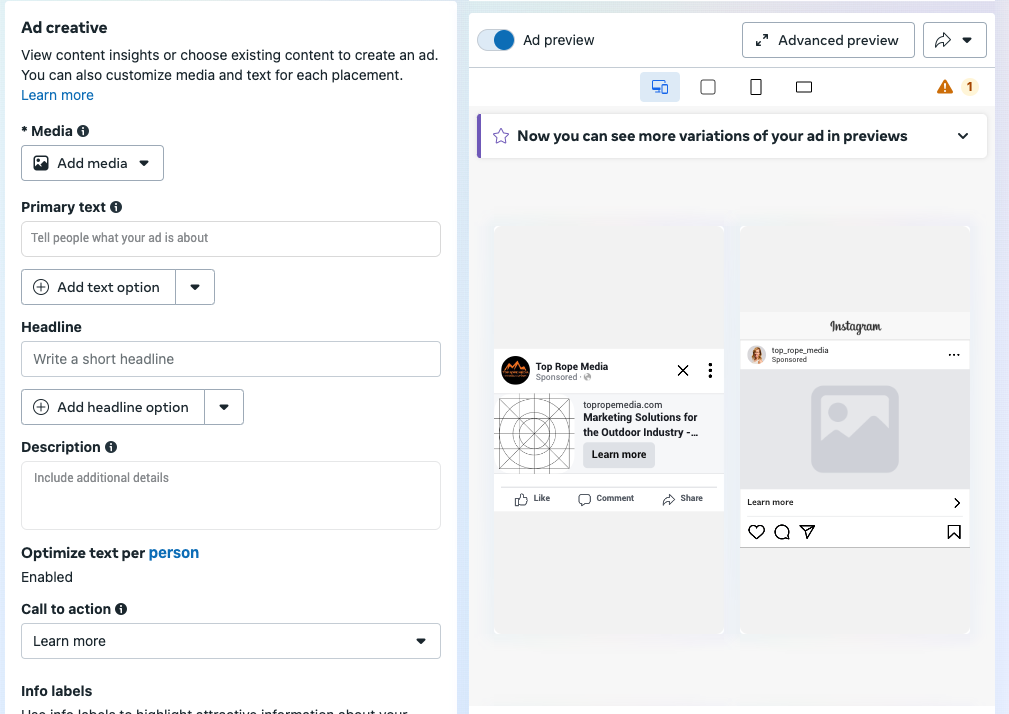The width and height of the screenshot is (1009, 714).
Task: Open Advanced preview
Action: (x=828, y=40)
